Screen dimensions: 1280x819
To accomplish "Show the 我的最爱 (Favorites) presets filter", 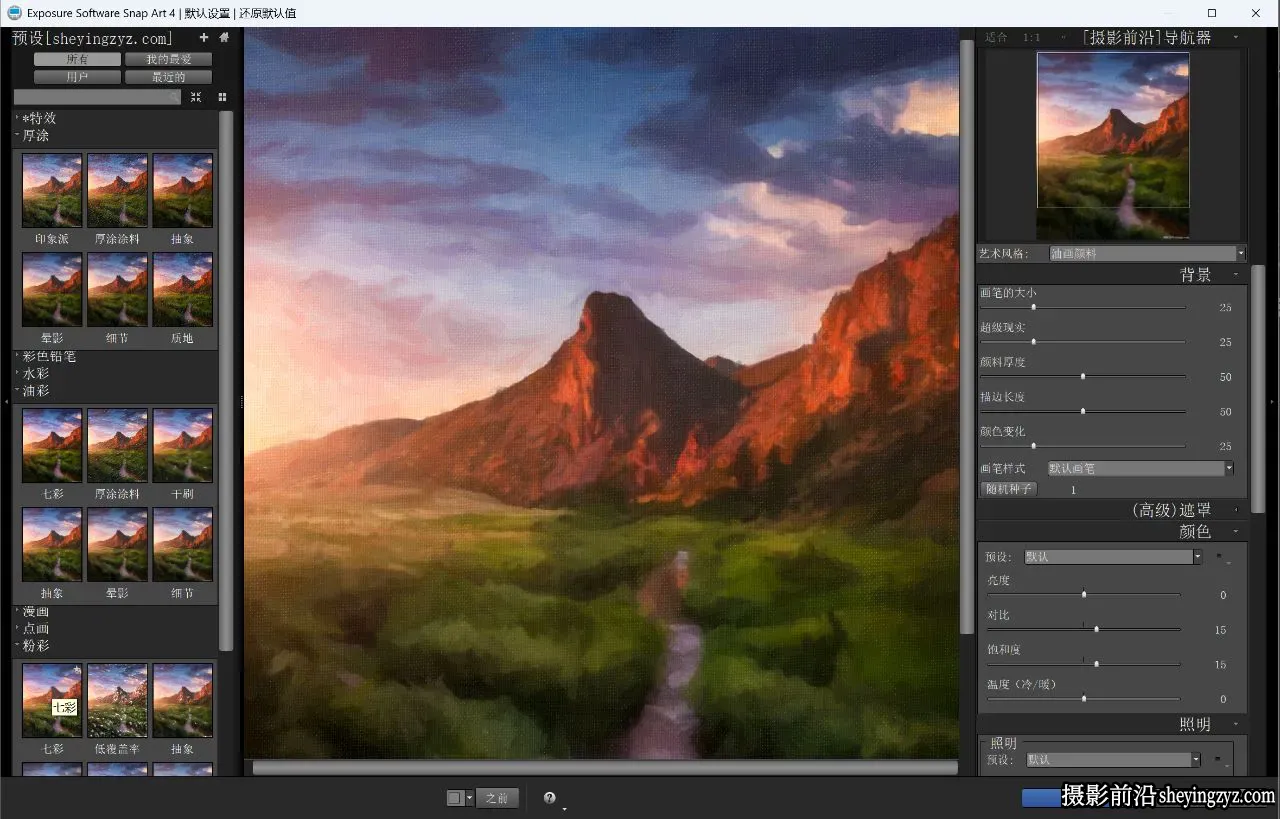I will click(x=168, y=60).
